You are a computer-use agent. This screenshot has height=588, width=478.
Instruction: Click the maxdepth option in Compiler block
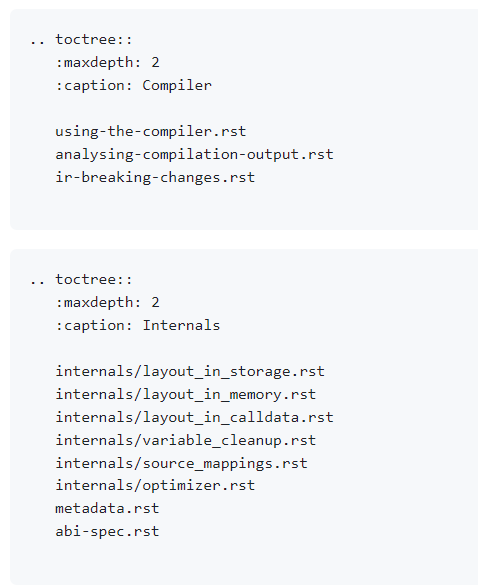[x=108, y=62]
